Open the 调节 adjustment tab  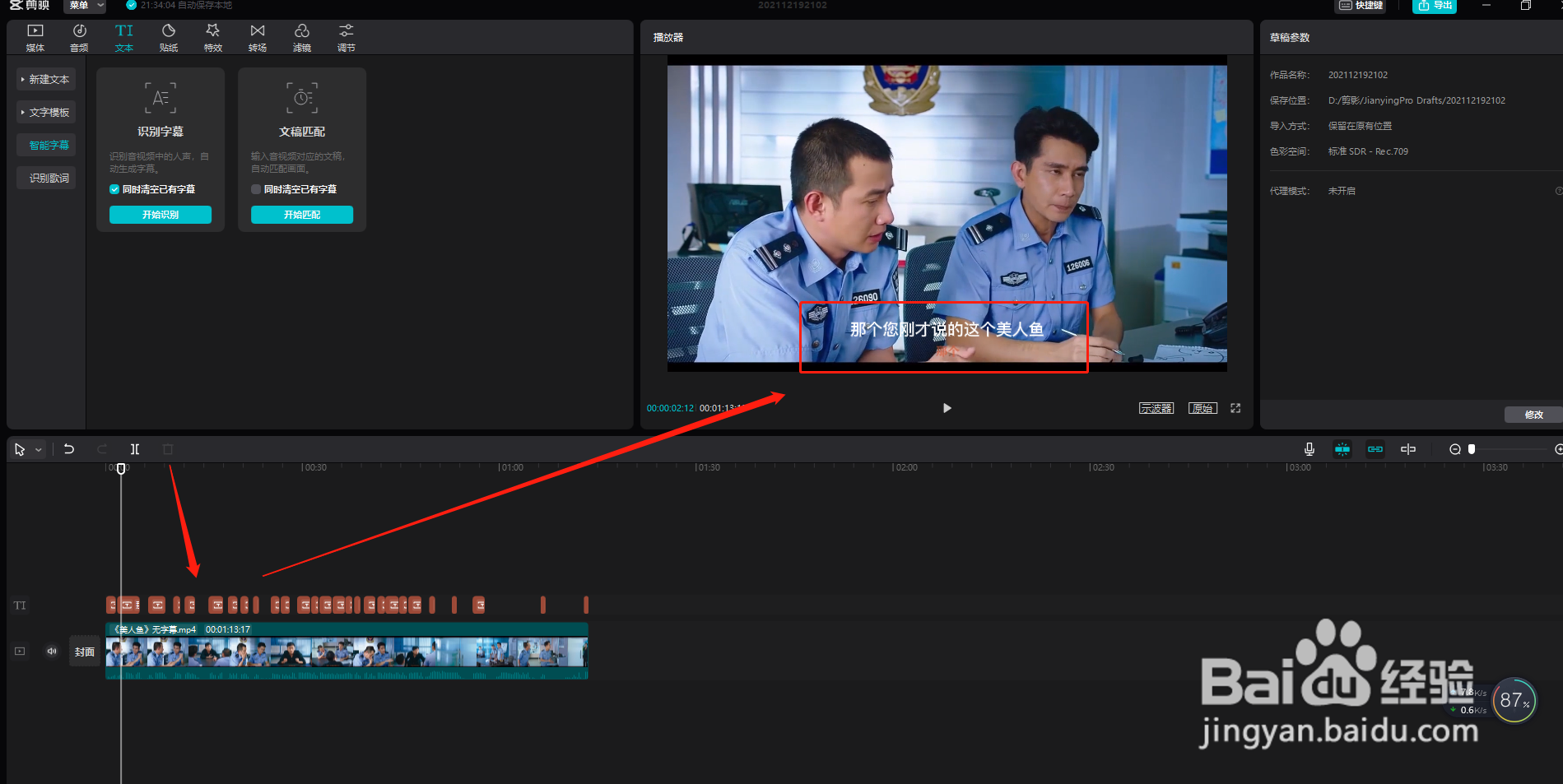[x=347, y=38]
